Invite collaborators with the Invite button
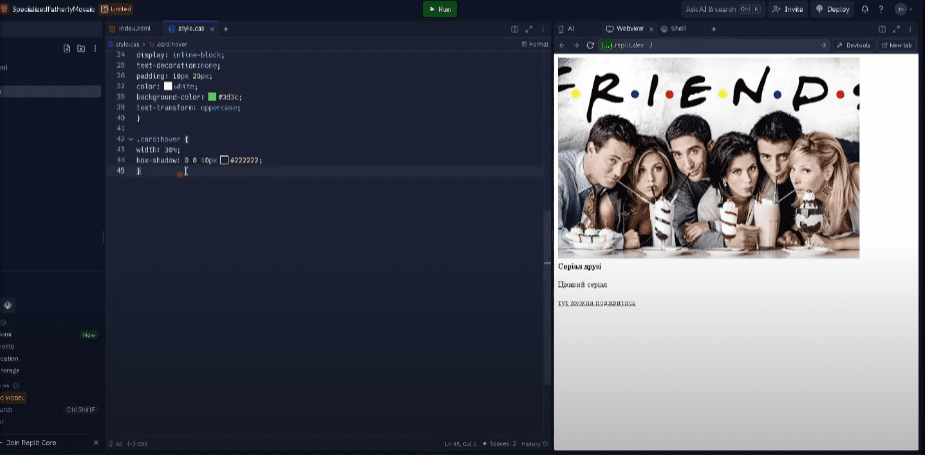925x455 pixels. pos(788,9)
